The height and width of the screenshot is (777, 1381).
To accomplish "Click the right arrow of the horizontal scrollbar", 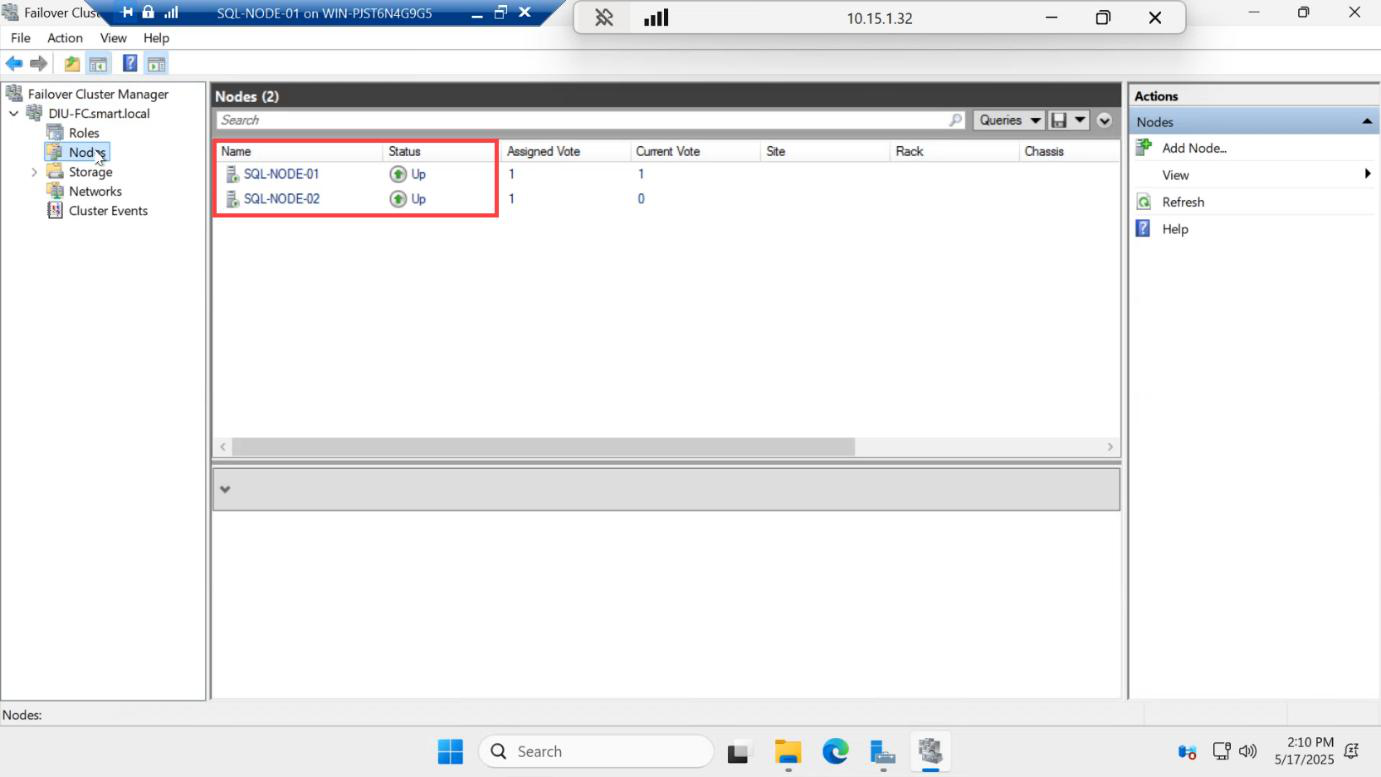I will pyautogui.click(x=1110, y=447).
